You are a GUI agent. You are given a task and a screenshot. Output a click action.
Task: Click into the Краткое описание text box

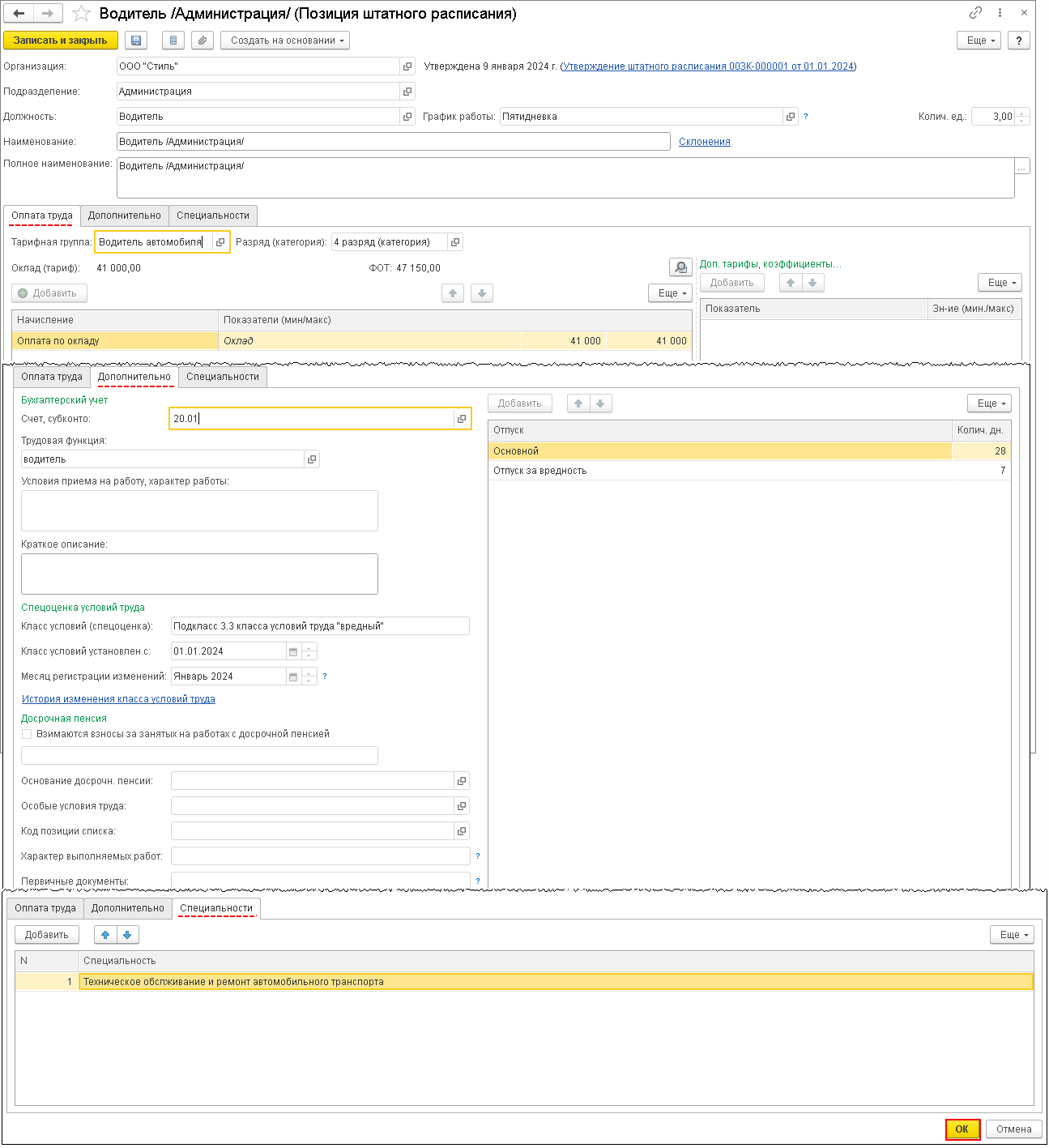click(199, 574)
